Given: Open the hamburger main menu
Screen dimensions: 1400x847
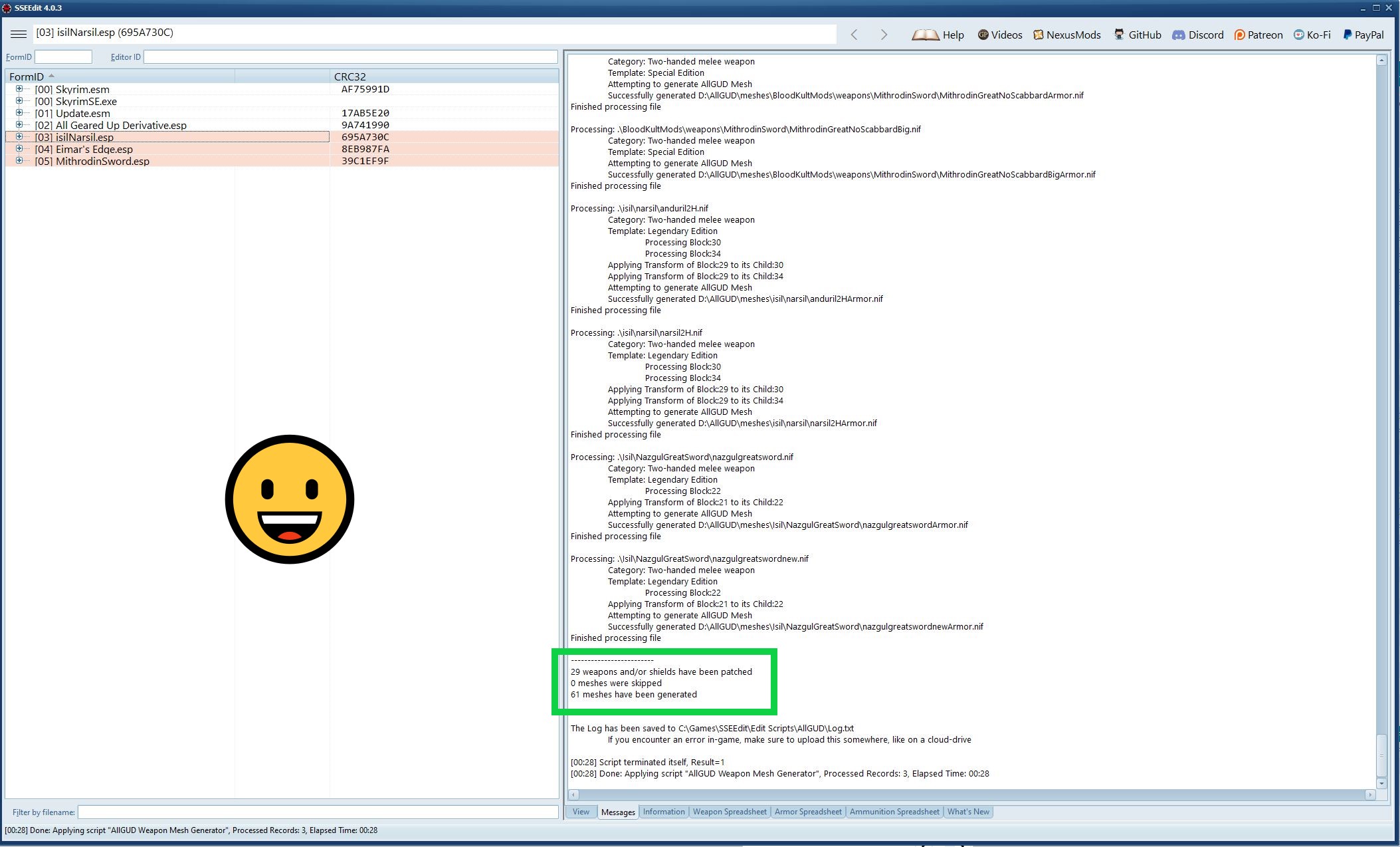Looking at the screenshot, I should tap(19, 34).
